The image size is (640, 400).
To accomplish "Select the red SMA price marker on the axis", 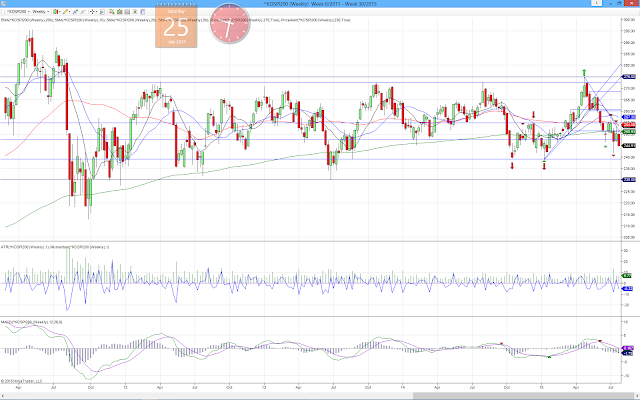I will pyautogui.click(x=629, y=125).
